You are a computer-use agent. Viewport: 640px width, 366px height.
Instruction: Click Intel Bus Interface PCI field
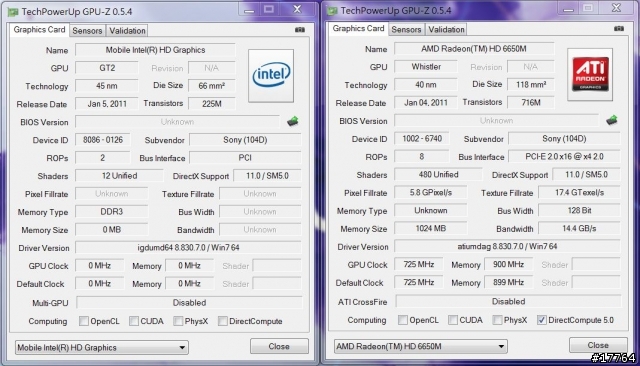[x=245, y=158]
